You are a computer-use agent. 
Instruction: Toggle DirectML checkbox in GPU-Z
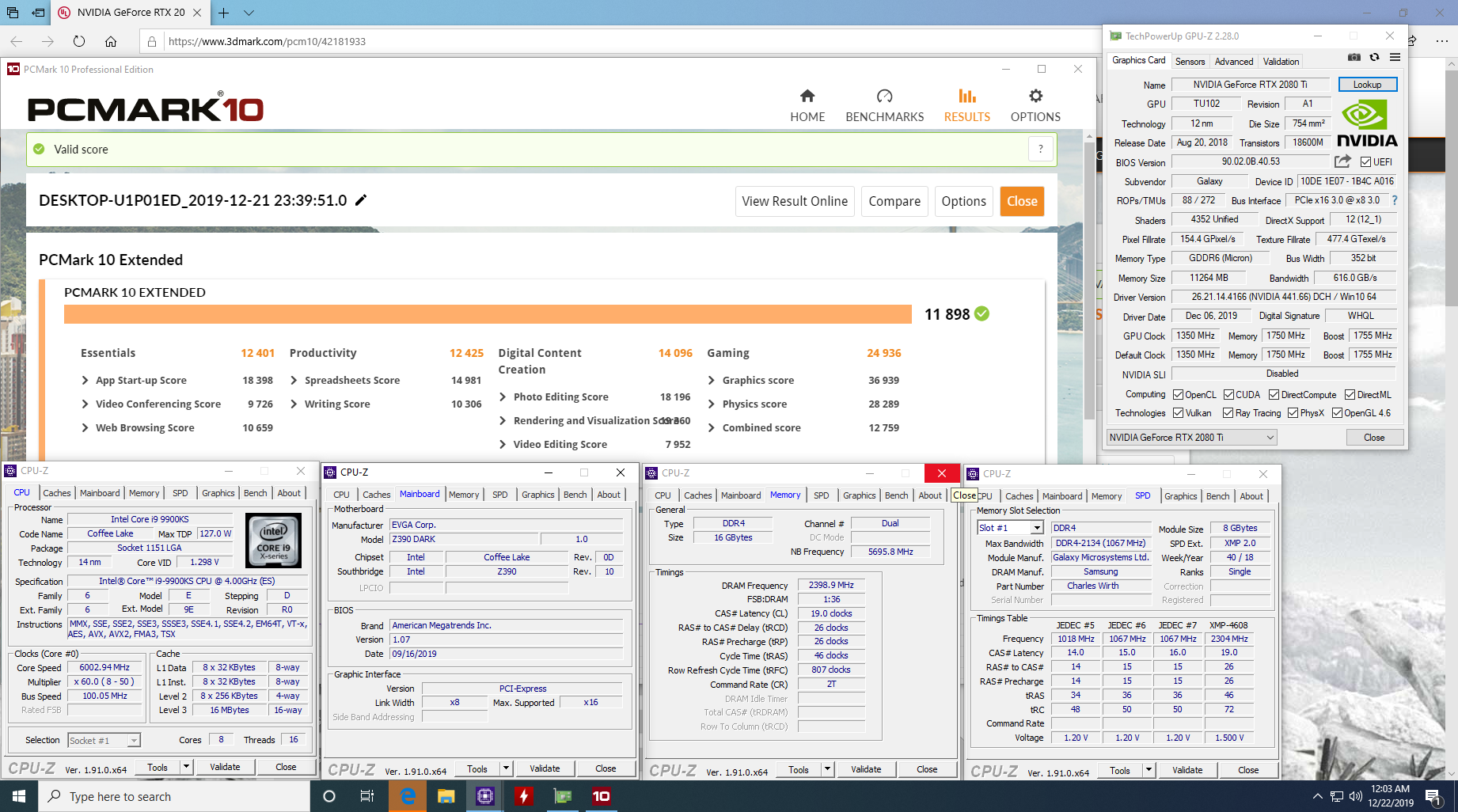pos(1350,395)
